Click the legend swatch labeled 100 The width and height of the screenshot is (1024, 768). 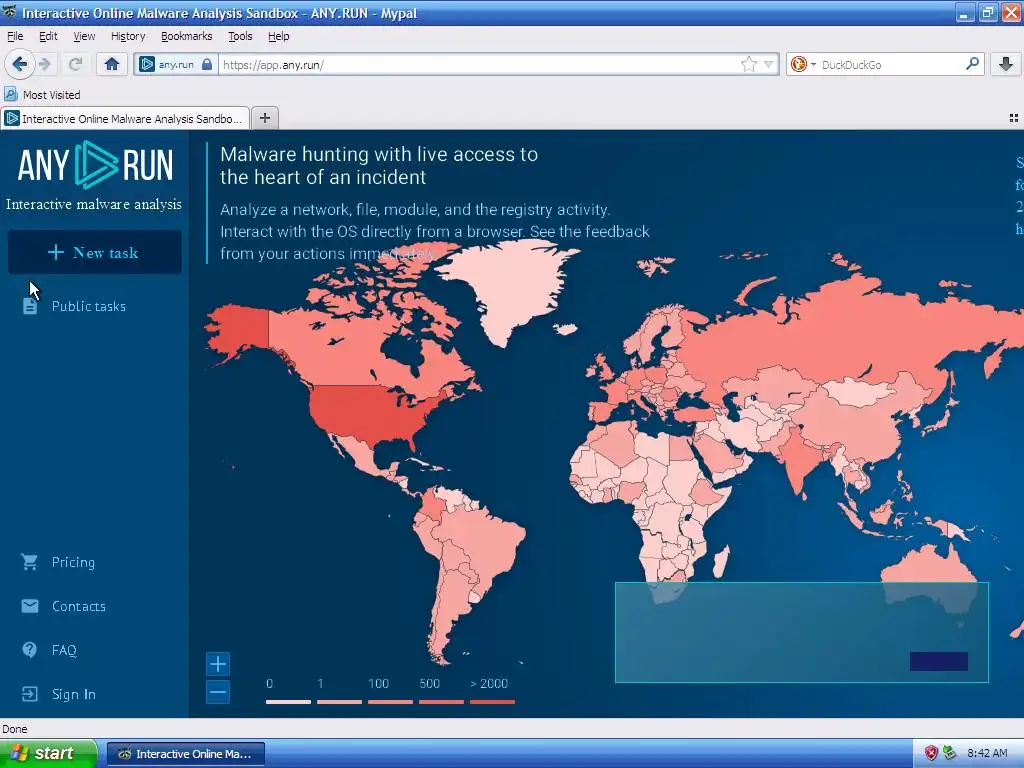pyautogui.click(x=391, y=702)
